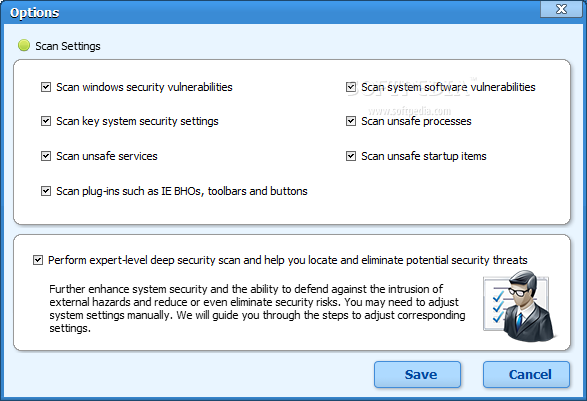The image size is (587, 401).
Task: Click the www.softpedia.com watermark text
Action: point(410,111)
